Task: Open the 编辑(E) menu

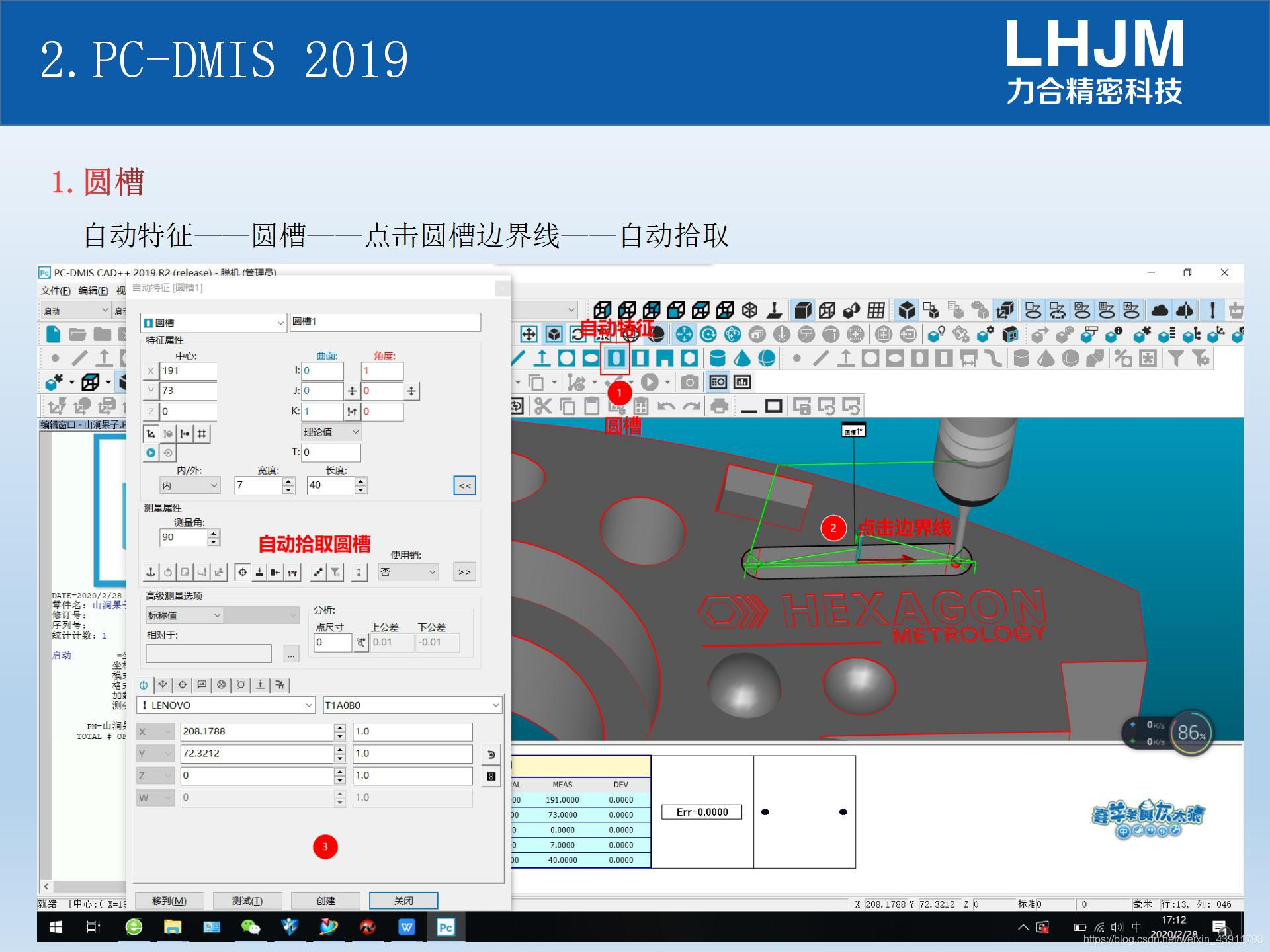Action: [93, 291]
